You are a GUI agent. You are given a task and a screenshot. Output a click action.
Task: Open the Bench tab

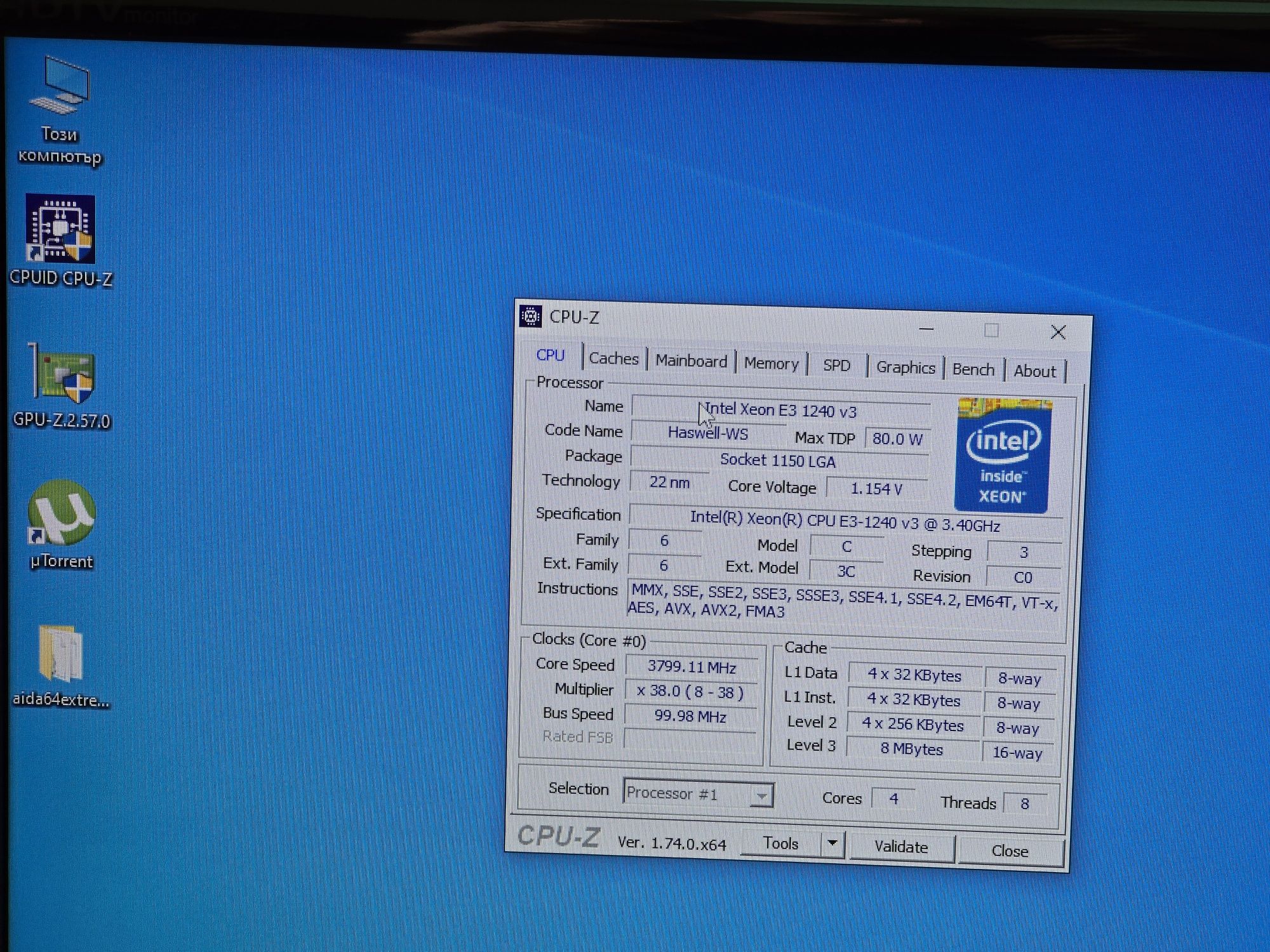coord(973,369)
